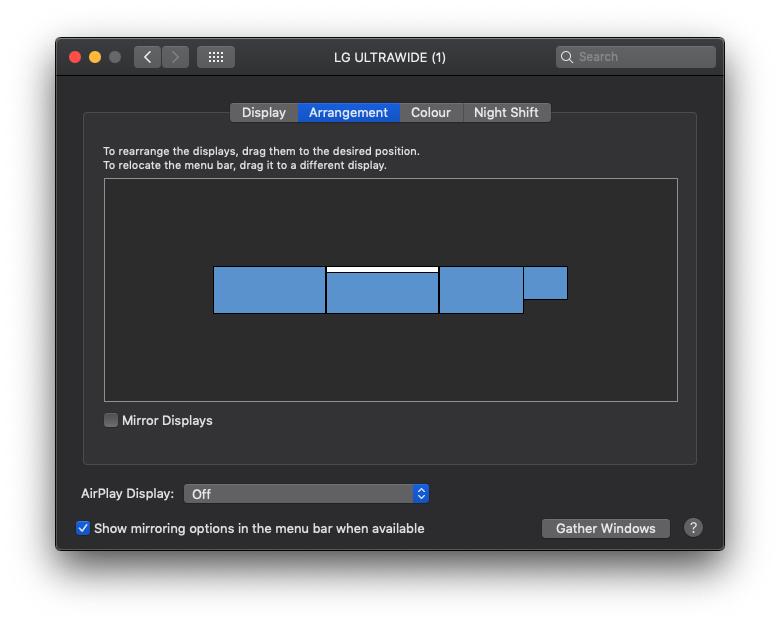Go to the Night Shift tab
The image size is (780, 624).
click(506, 112)
